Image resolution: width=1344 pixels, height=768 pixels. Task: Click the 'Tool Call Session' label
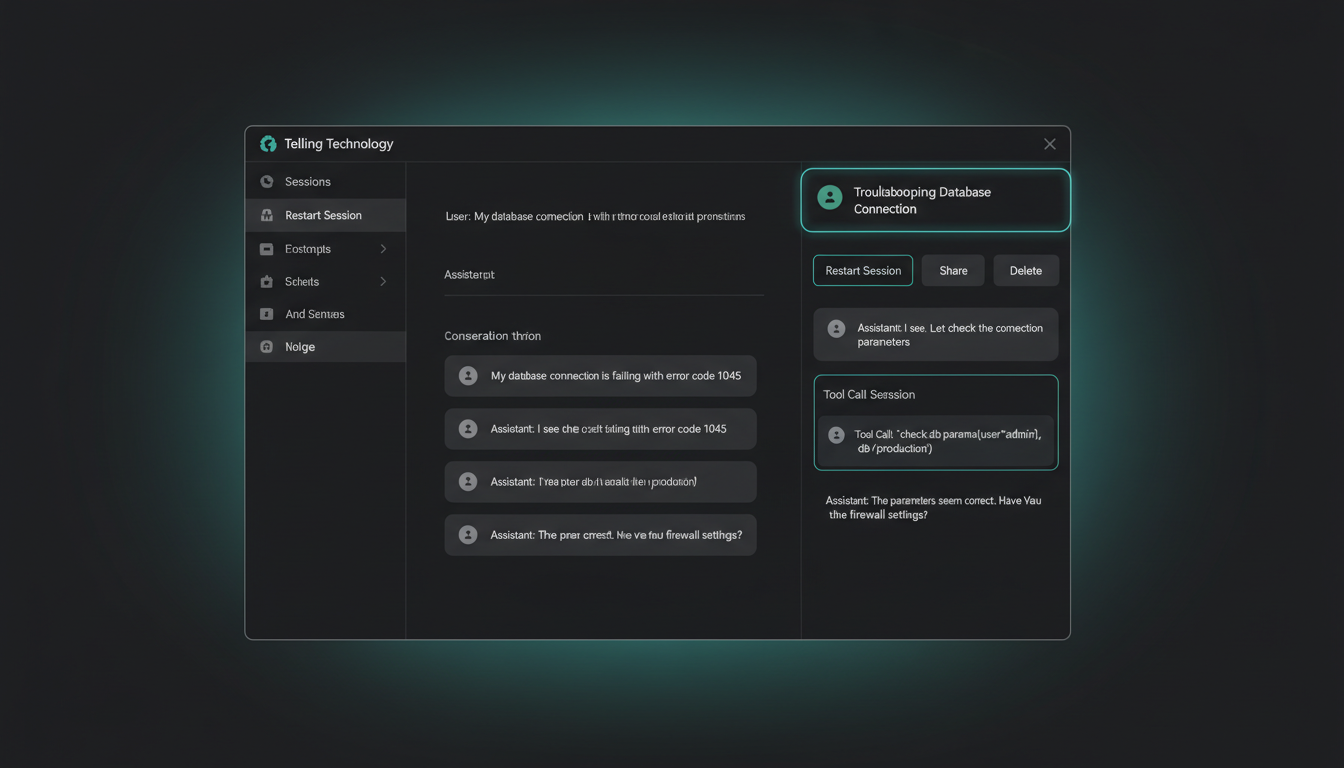click(869, 395)
